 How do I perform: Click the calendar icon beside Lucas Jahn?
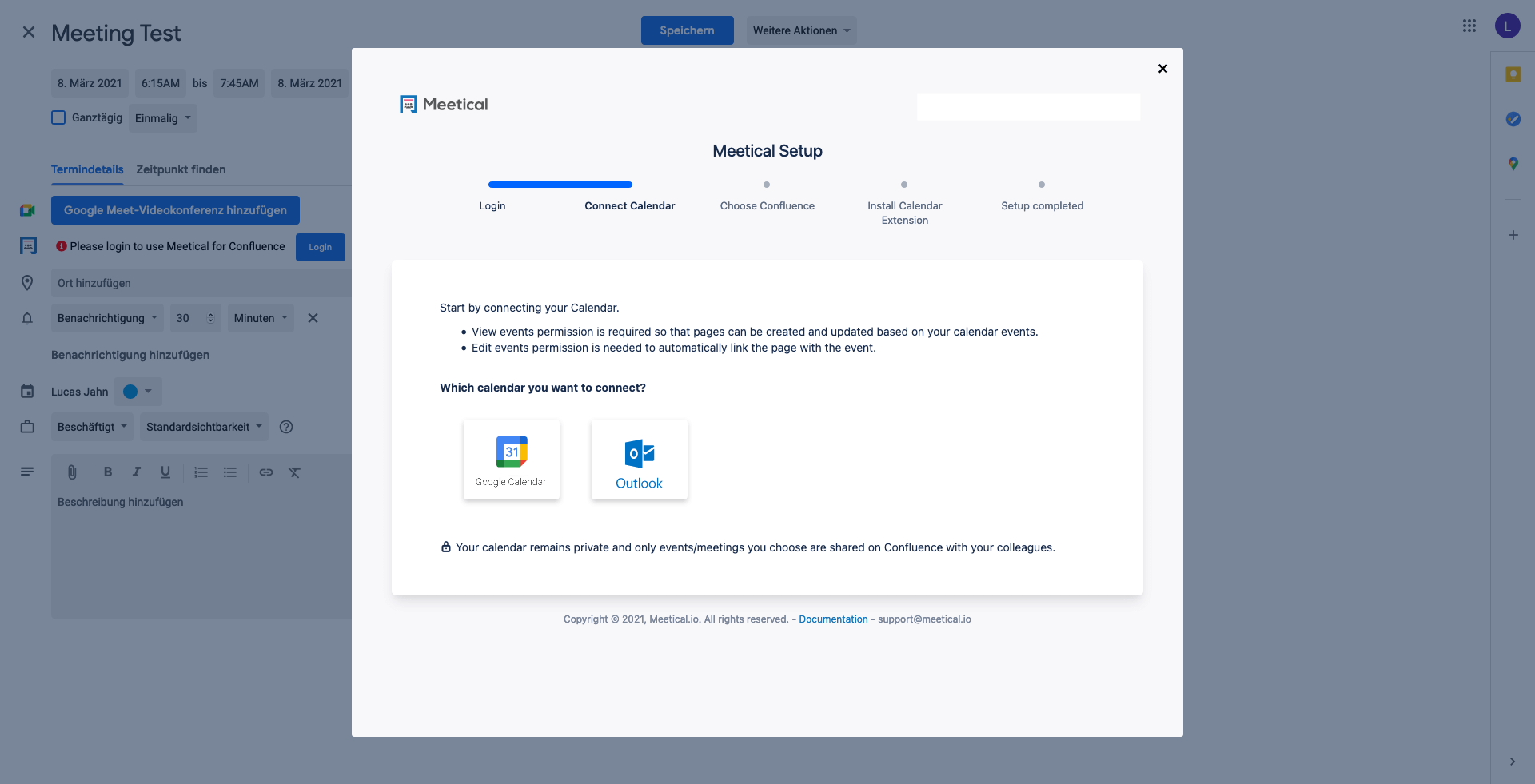point(27,392)
